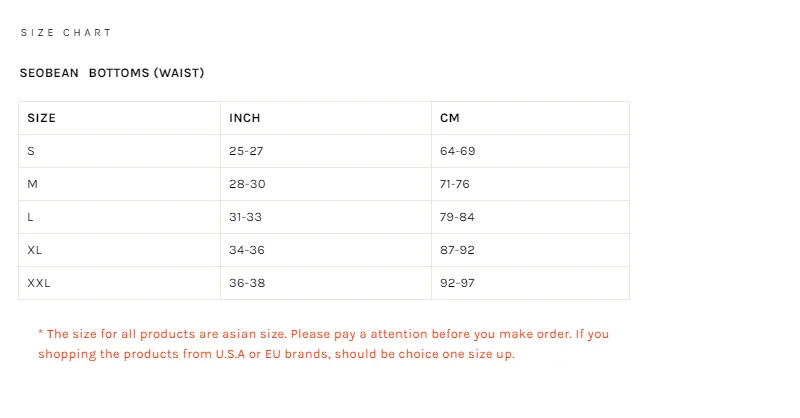The width and height of the screenshot is (800, 418).
Task: Click the S size cell
Action: (31, 151)
